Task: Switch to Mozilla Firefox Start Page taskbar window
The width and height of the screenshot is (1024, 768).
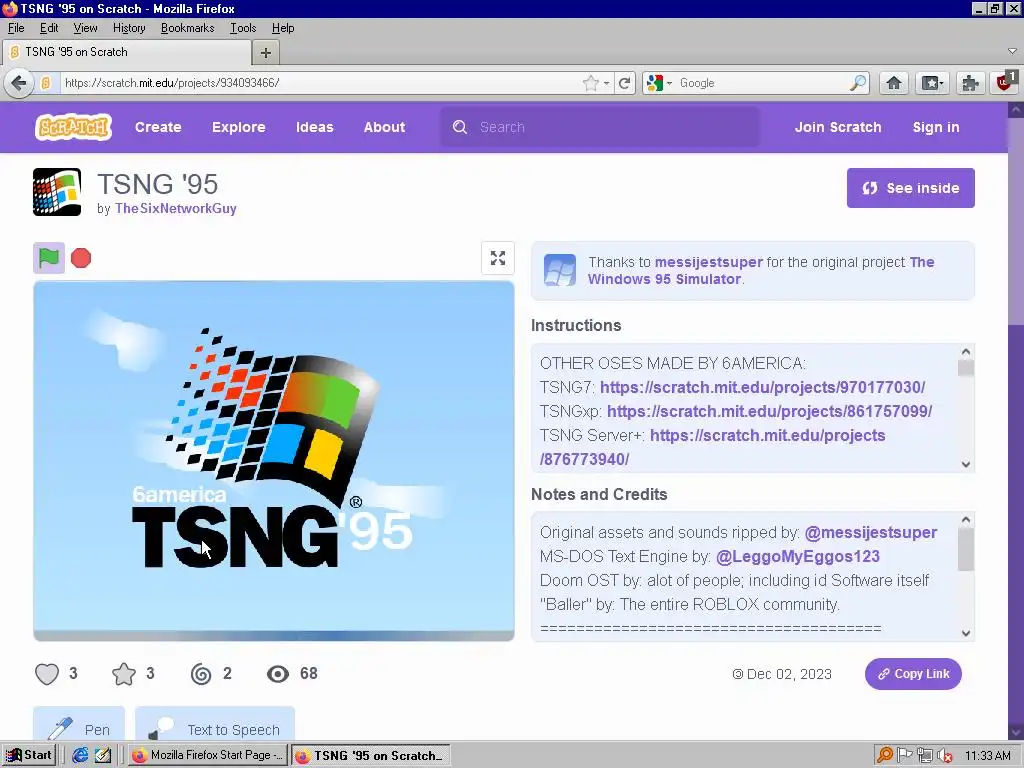Action: [x=208, y=756]
